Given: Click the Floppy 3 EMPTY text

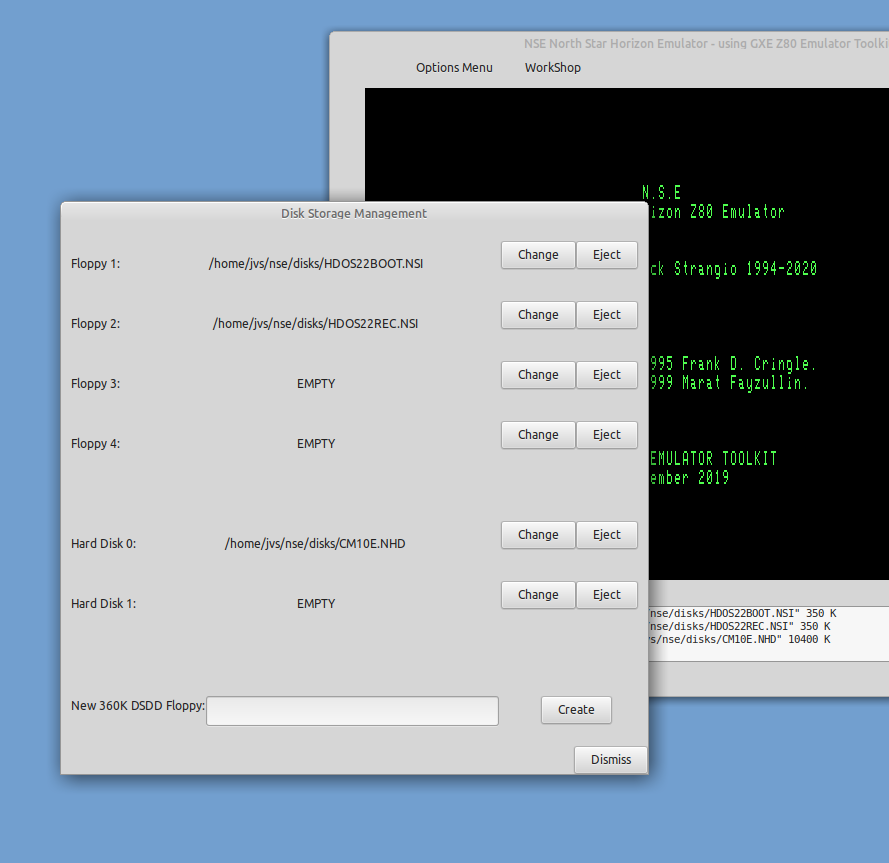Looking at the screenshot, I should click(316, 384).
